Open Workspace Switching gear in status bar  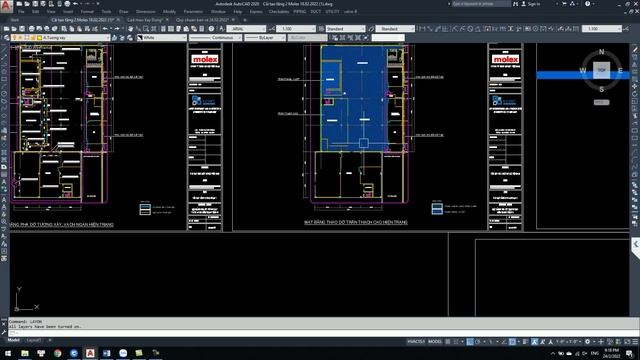coord(587,342)
